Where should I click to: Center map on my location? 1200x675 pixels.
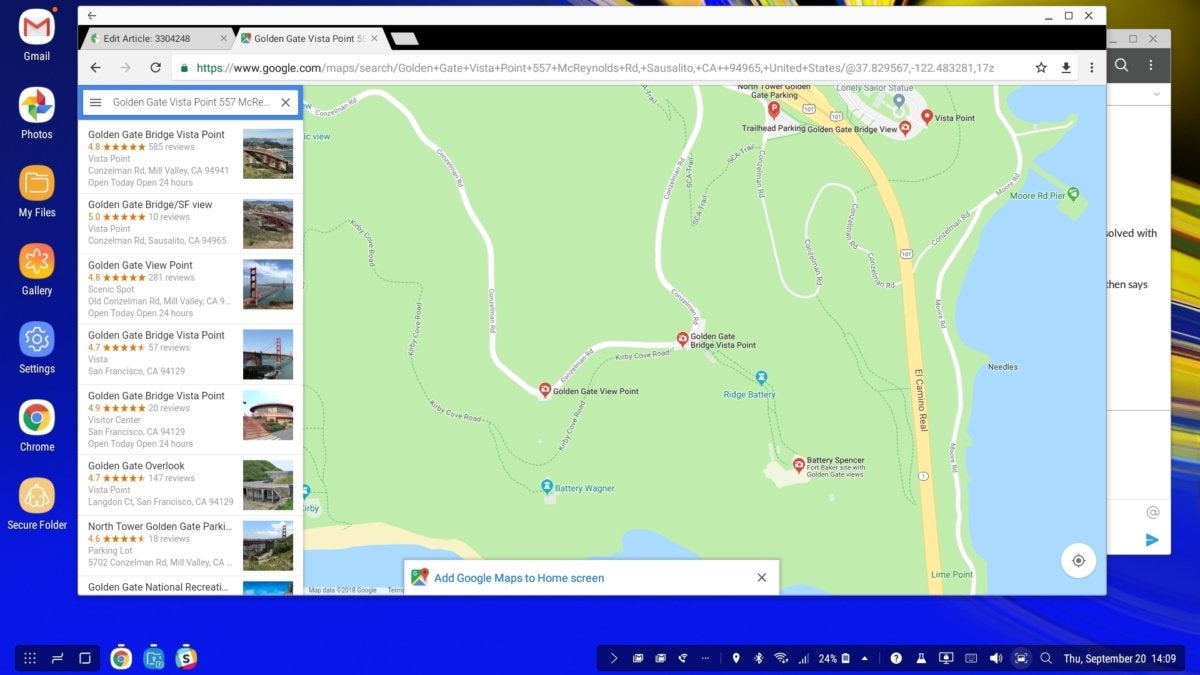point(1078,560)
